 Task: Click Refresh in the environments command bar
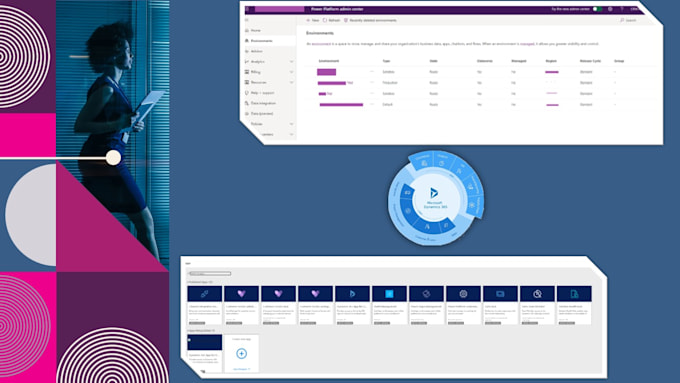pos(331,20)
